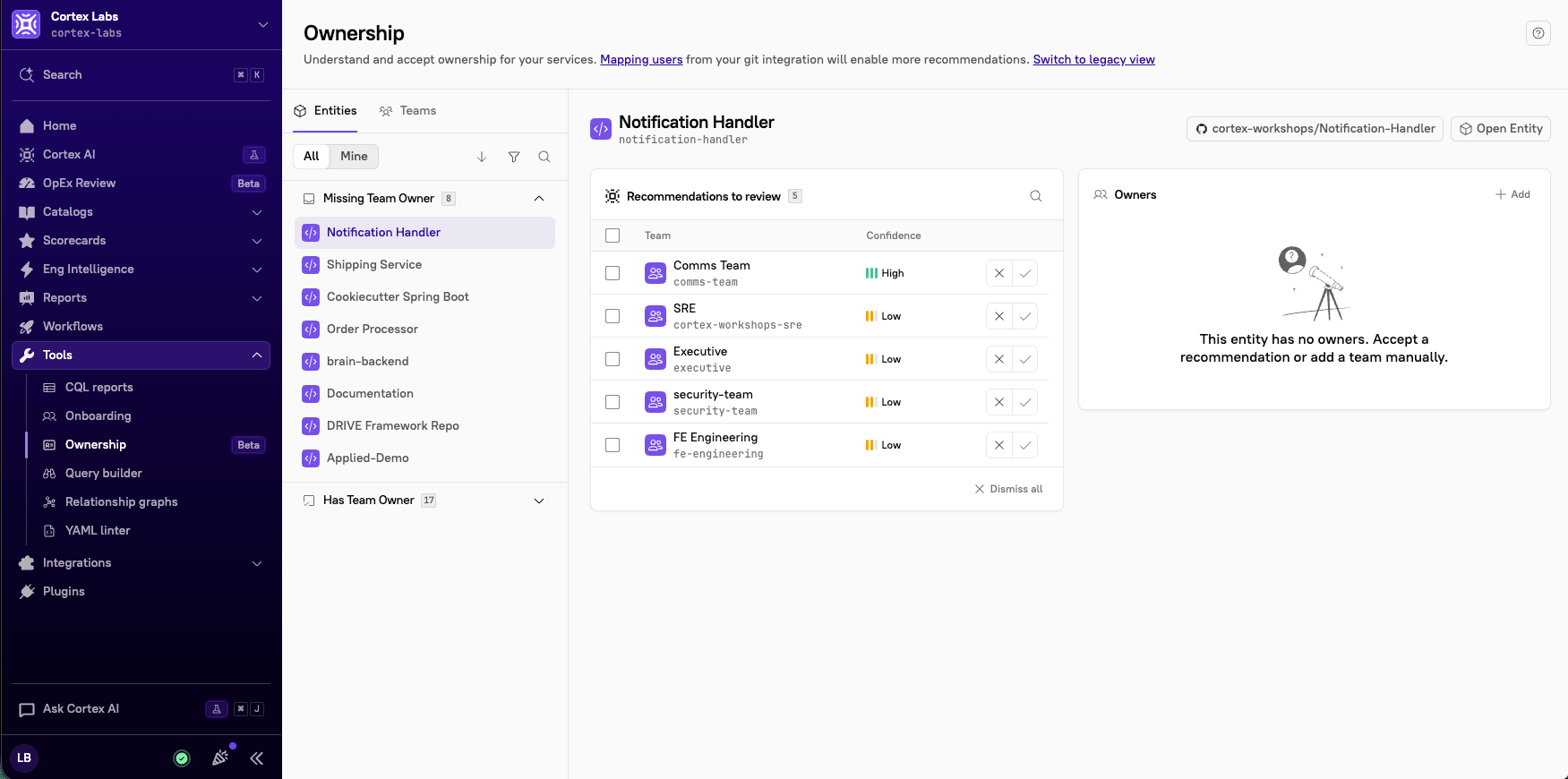
Task: Click the flask icon next to Cortex AI
Action: coord(254,155)
